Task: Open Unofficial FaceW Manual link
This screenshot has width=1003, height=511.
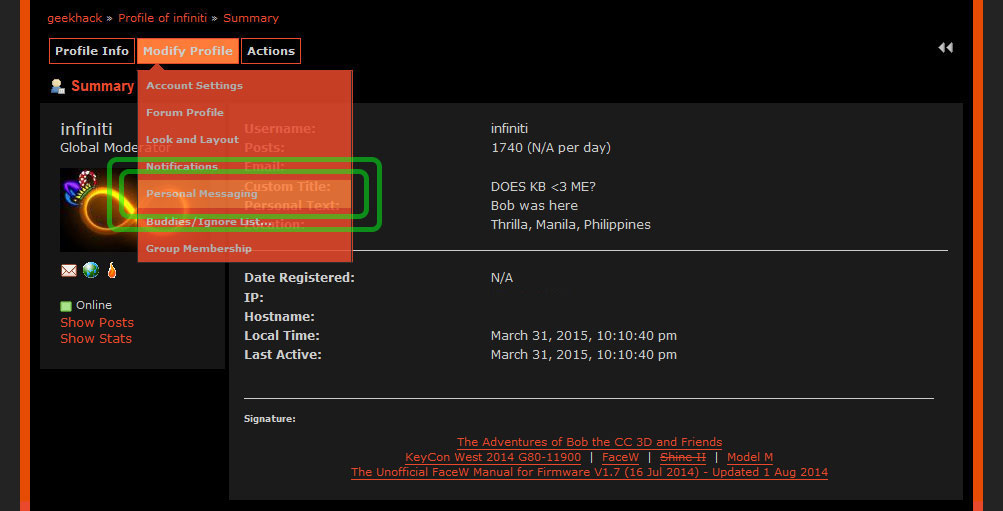Action: click(x=589, y=473)
